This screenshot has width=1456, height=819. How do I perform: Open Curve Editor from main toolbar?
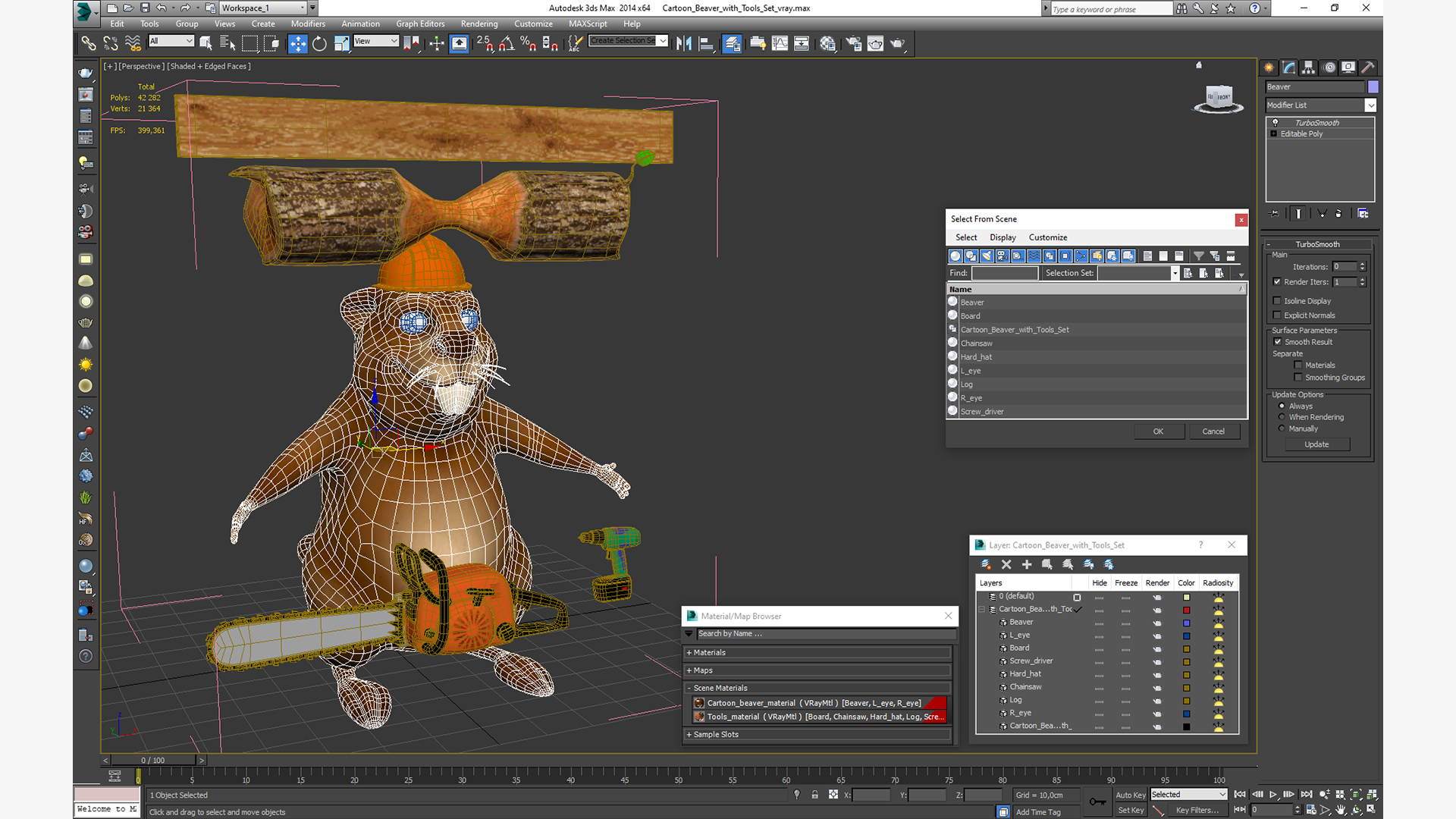point(780,44)
